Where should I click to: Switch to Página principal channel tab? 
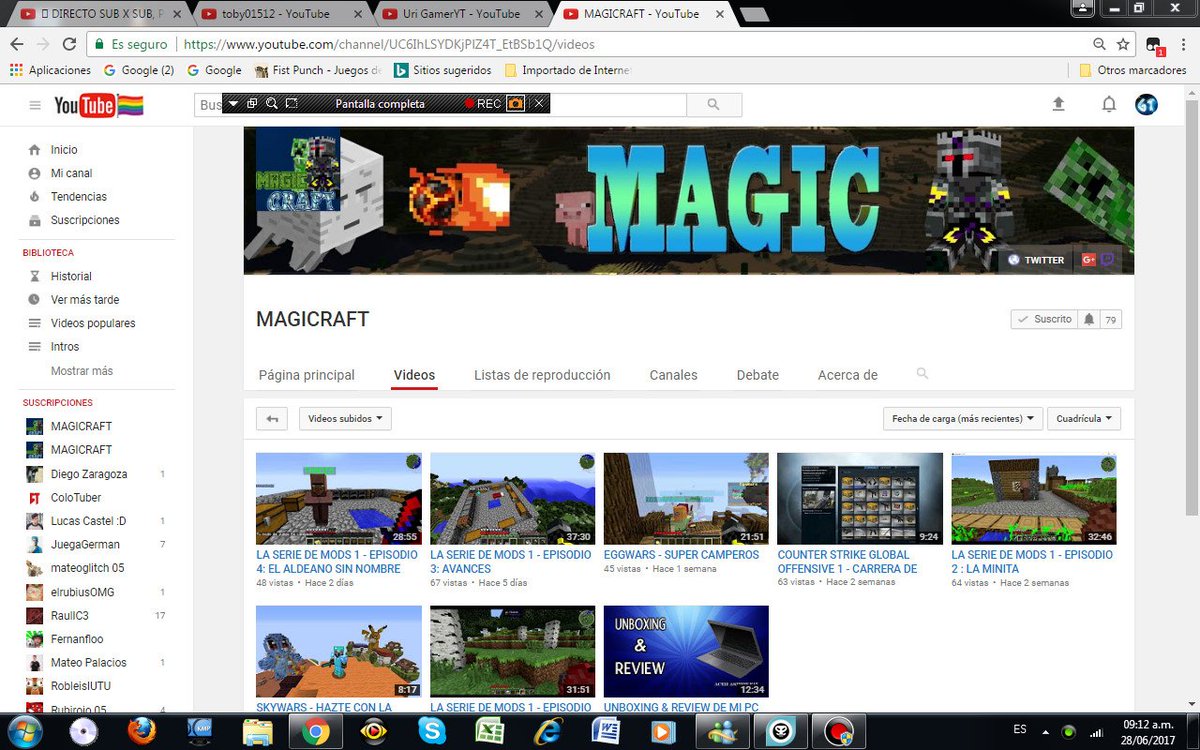[307, 375]
